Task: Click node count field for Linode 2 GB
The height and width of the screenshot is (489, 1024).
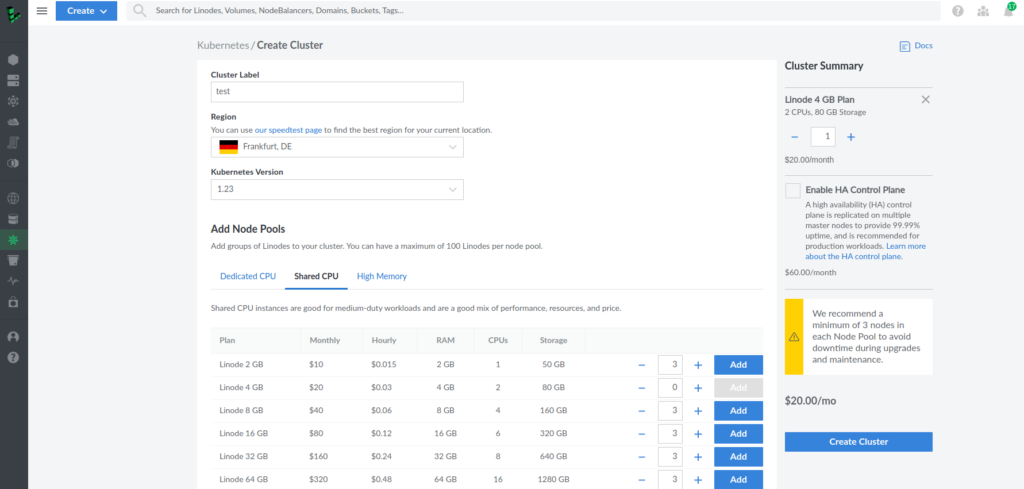Action: 670,365
